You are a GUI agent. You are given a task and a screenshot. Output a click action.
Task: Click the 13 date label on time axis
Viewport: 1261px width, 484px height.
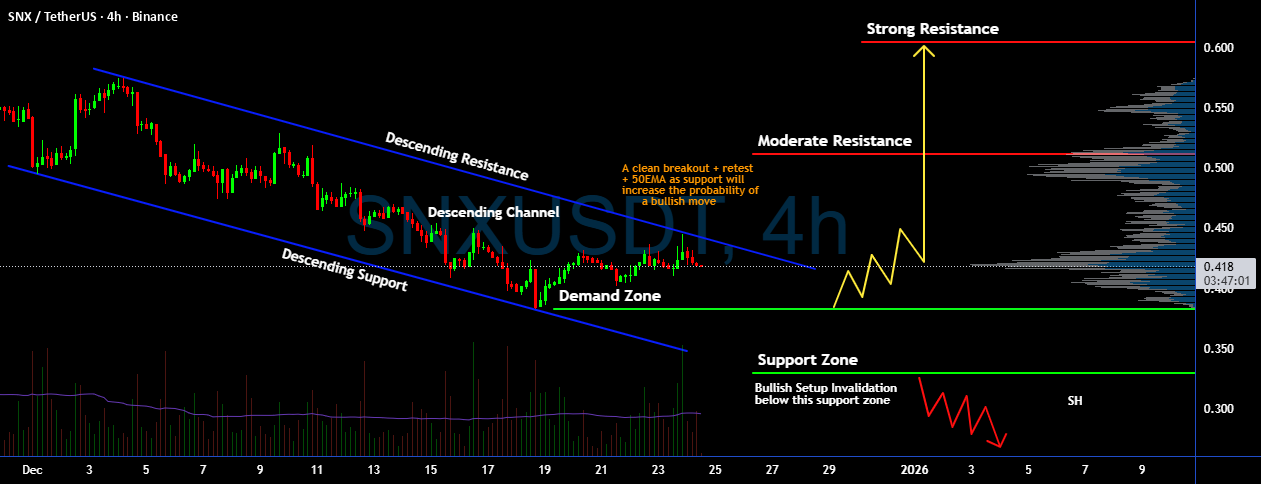click(374, 468)
